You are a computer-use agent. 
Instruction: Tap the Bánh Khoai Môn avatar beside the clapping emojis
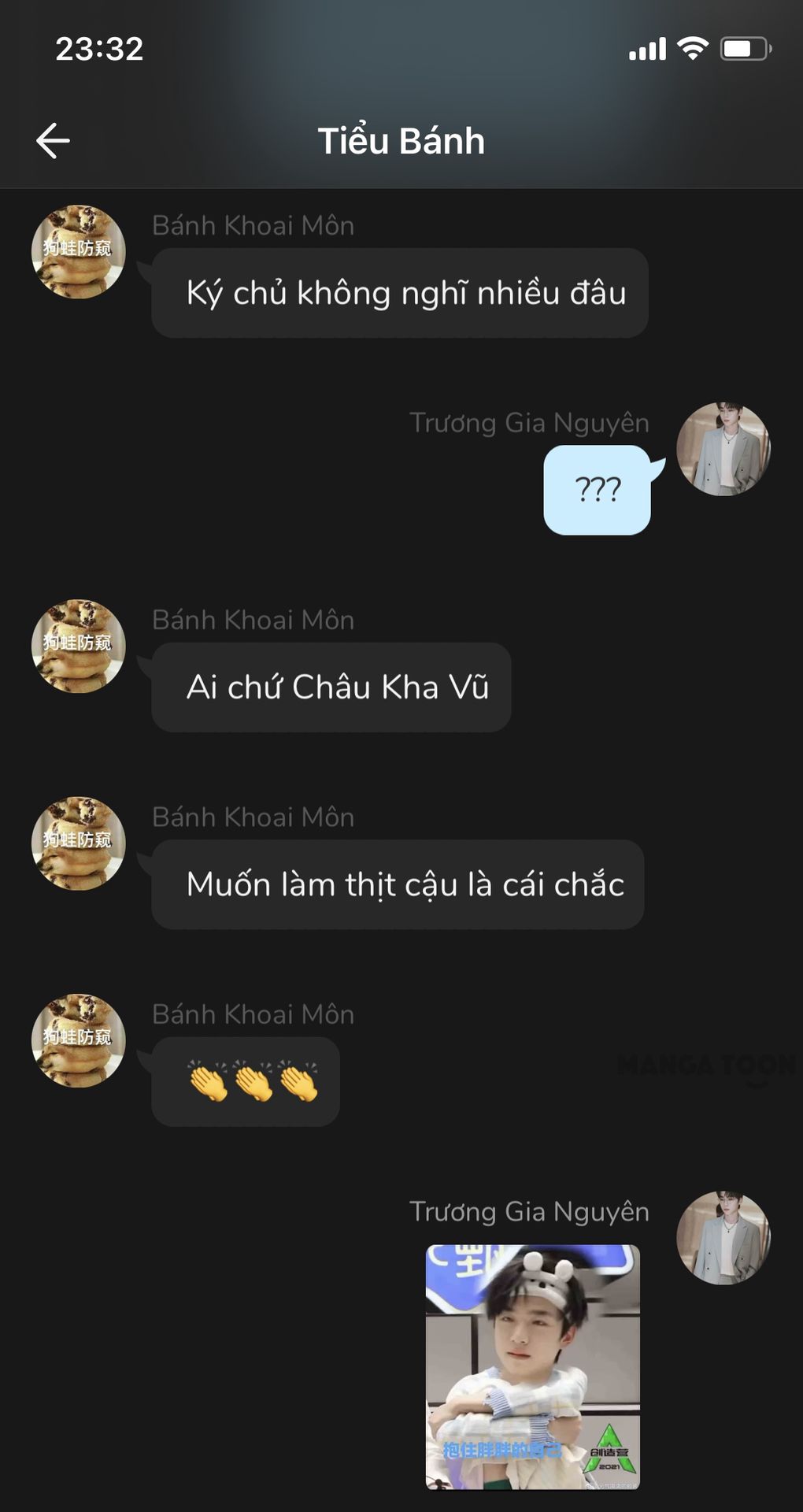[79, 1040]
